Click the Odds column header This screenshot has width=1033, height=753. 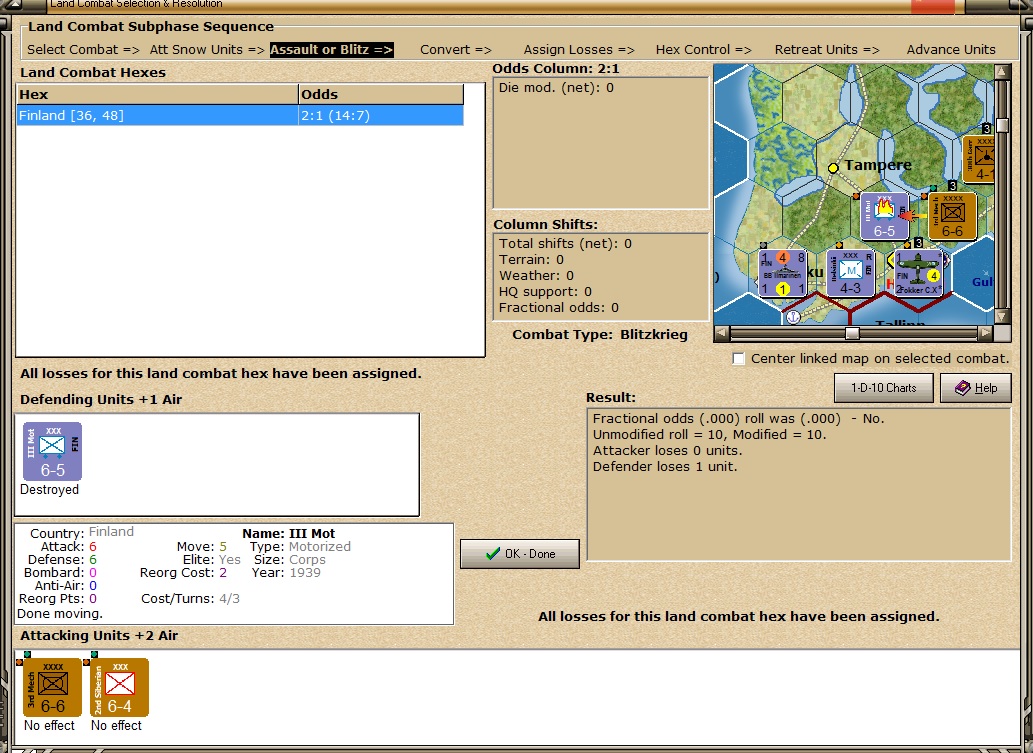[x=381, y=94]
